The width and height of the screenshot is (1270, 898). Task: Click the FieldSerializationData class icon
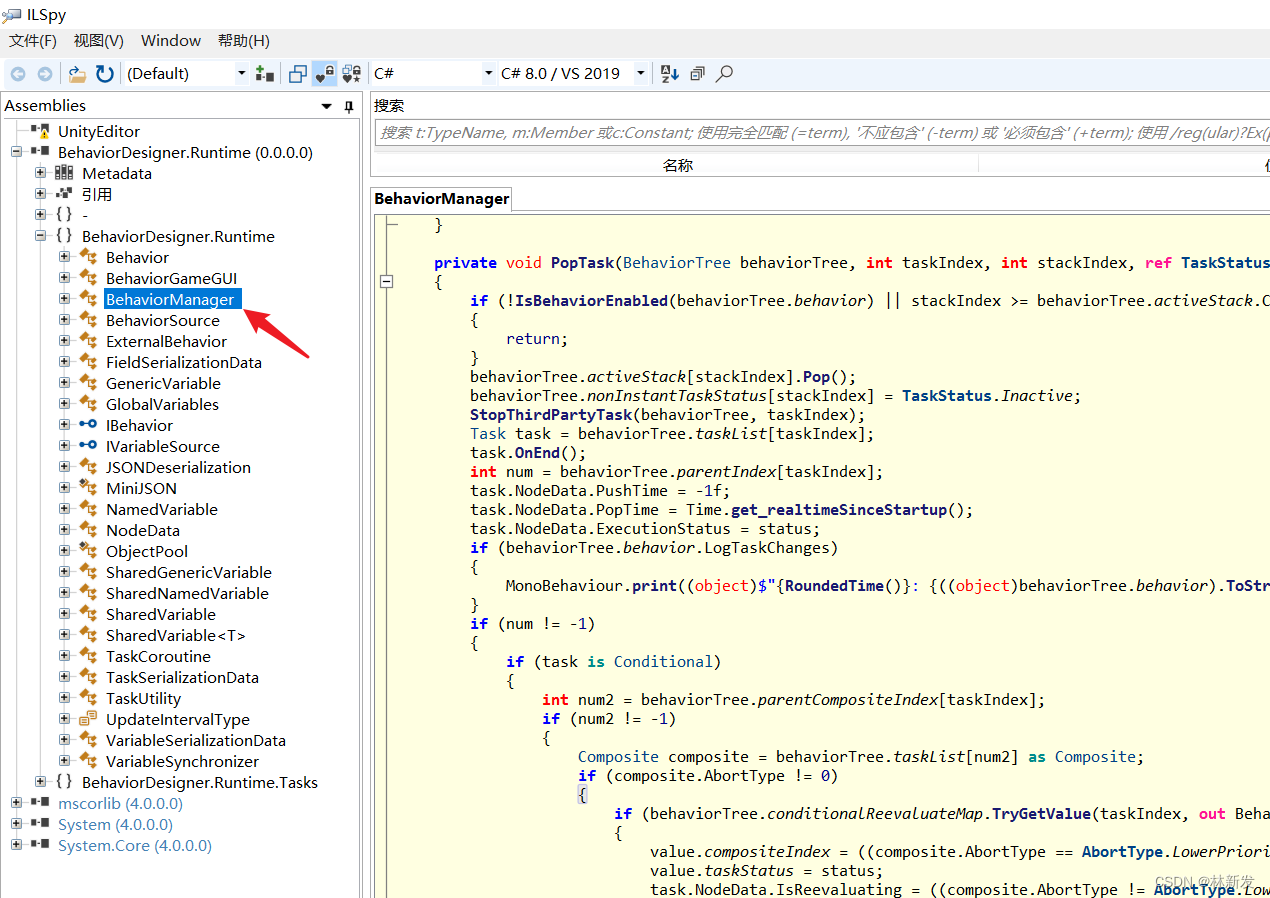point(88,362)
